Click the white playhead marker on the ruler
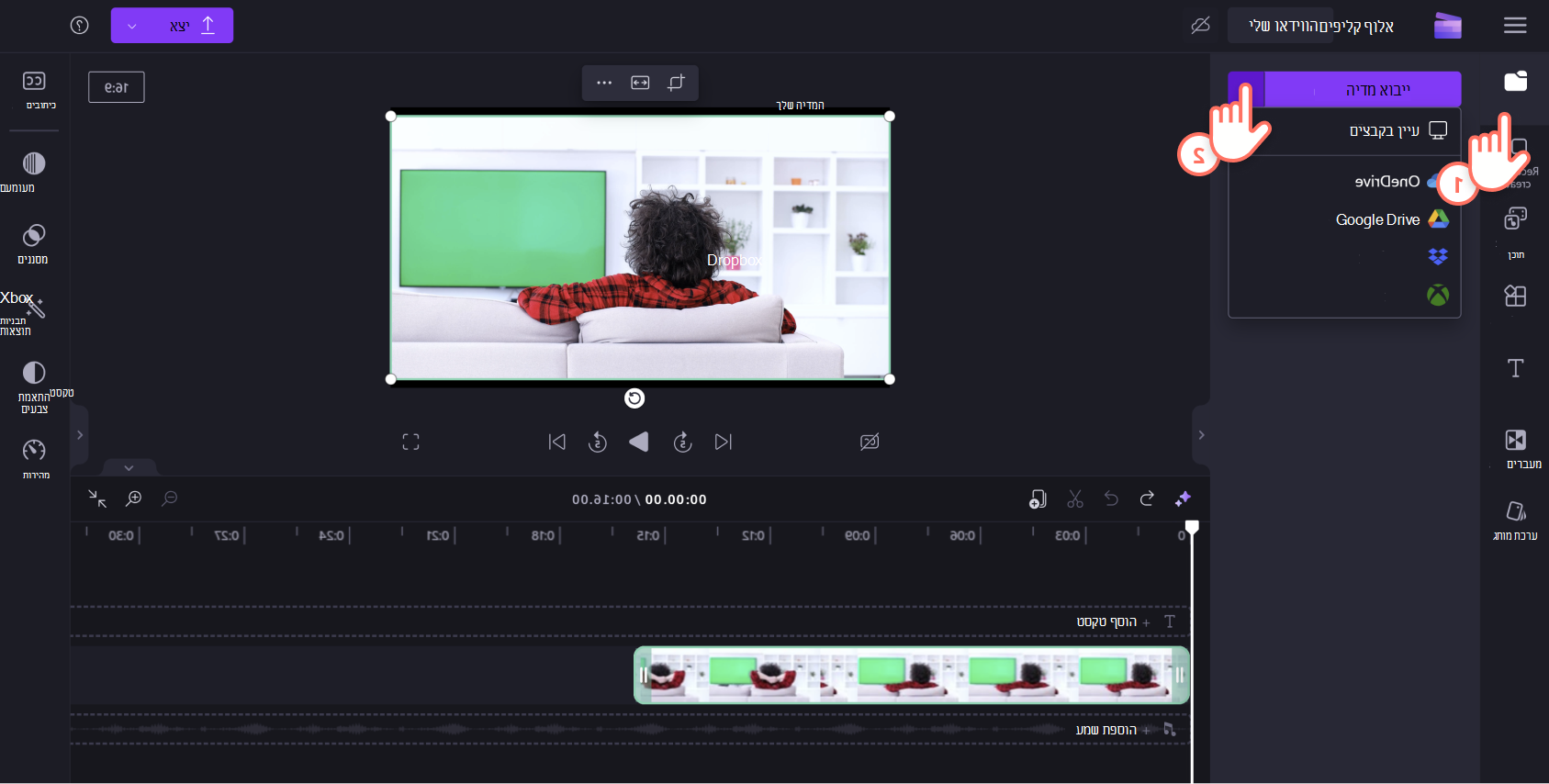The width and height of the screenshot is (1549, 784). point(1192,527)
